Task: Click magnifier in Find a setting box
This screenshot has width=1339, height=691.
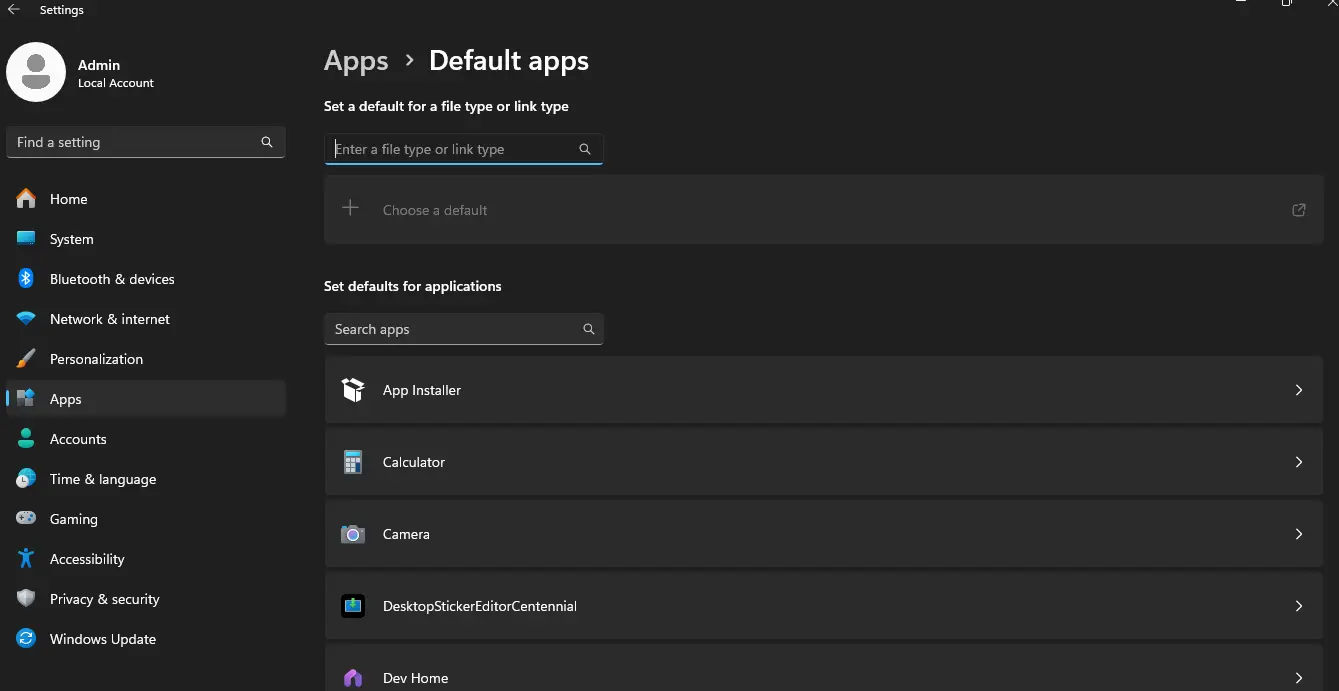Action: point(267,142)
